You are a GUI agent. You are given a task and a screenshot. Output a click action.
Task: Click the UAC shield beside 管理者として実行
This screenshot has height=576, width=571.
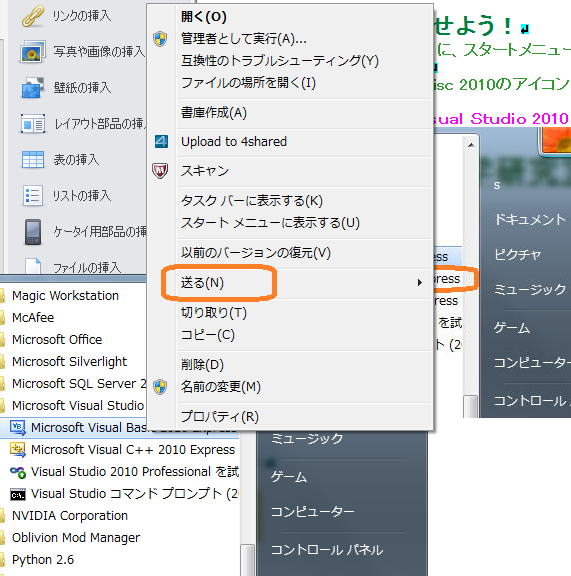click(x=160, y=39)
